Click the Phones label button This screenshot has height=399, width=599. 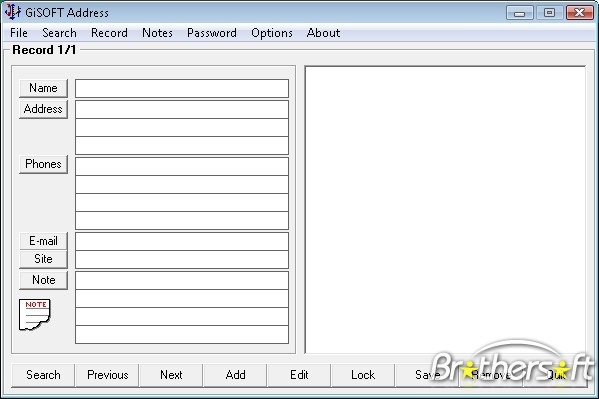pos(44,164)
